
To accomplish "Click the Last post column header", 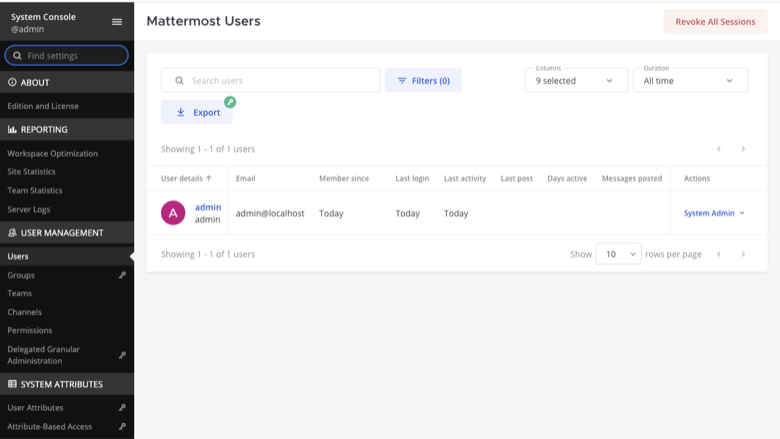I will point(516,178).
